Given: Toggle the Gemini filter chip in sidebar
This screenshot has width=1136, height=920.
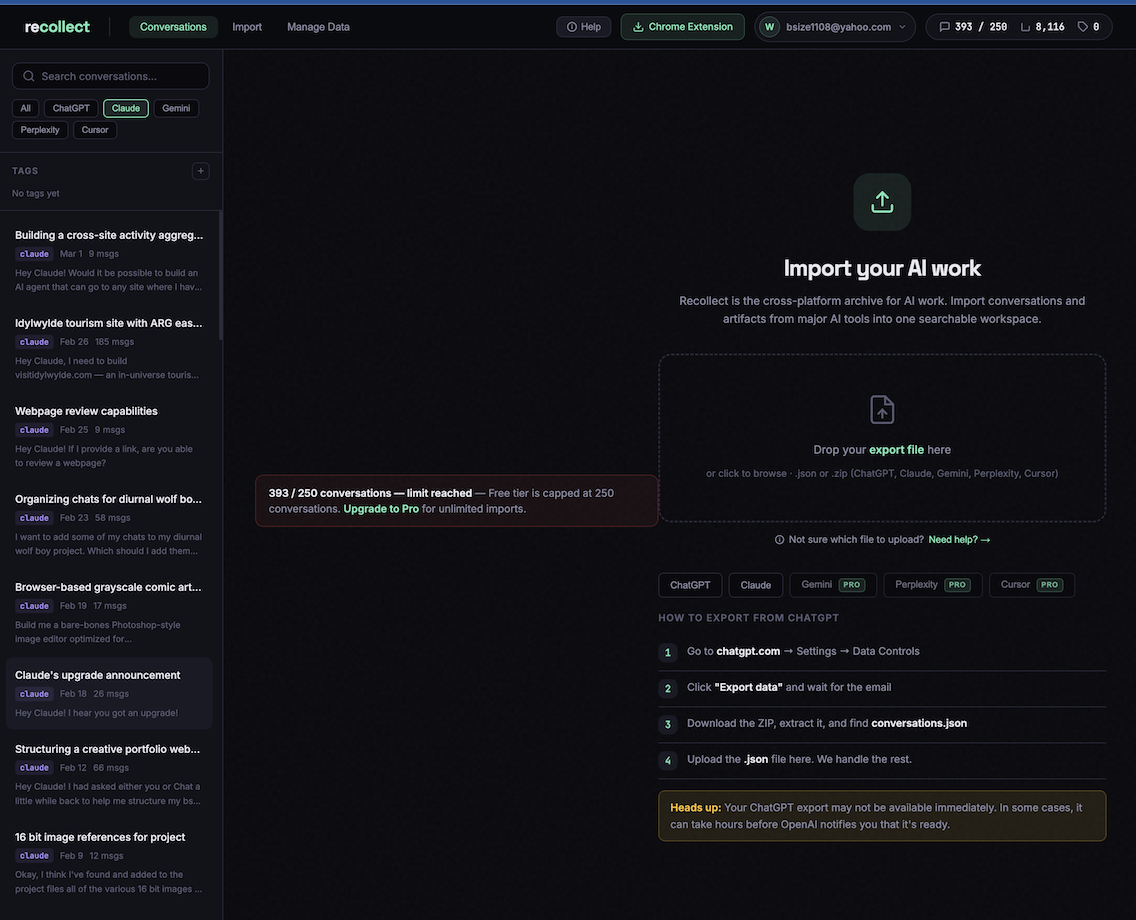Looking at the screenshot, I should coord(176,108).
